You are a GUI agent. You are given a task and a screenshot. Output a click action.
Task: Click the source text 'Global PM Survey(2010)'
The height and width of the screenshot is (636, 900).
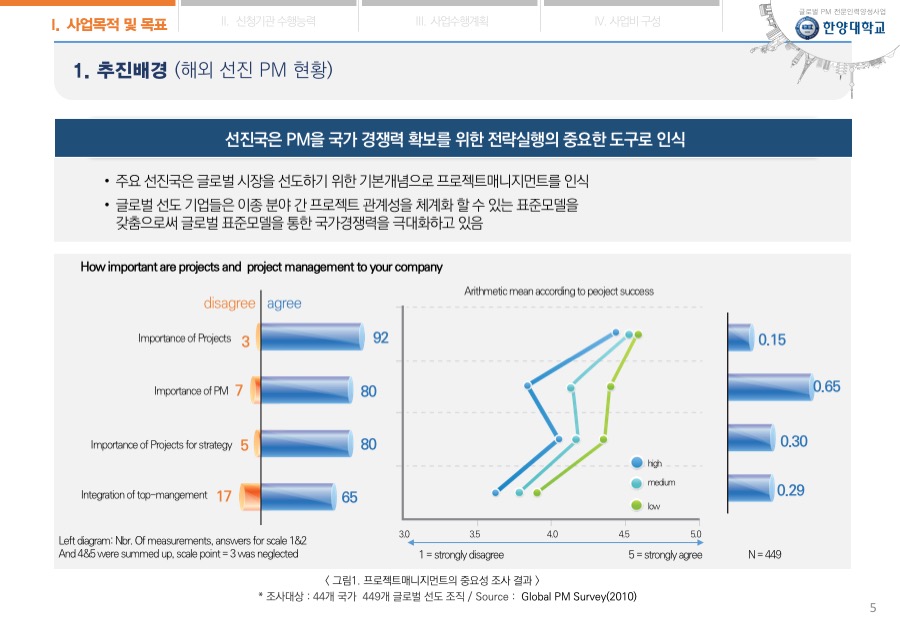pos(579,596)
